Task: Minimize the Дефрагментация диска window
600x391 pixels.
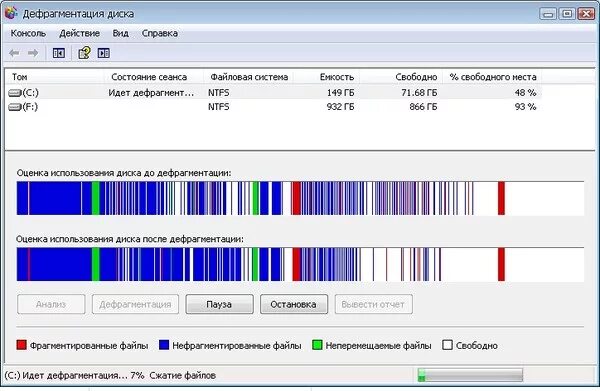Action: pyautogui.click(x=548, y=14)
